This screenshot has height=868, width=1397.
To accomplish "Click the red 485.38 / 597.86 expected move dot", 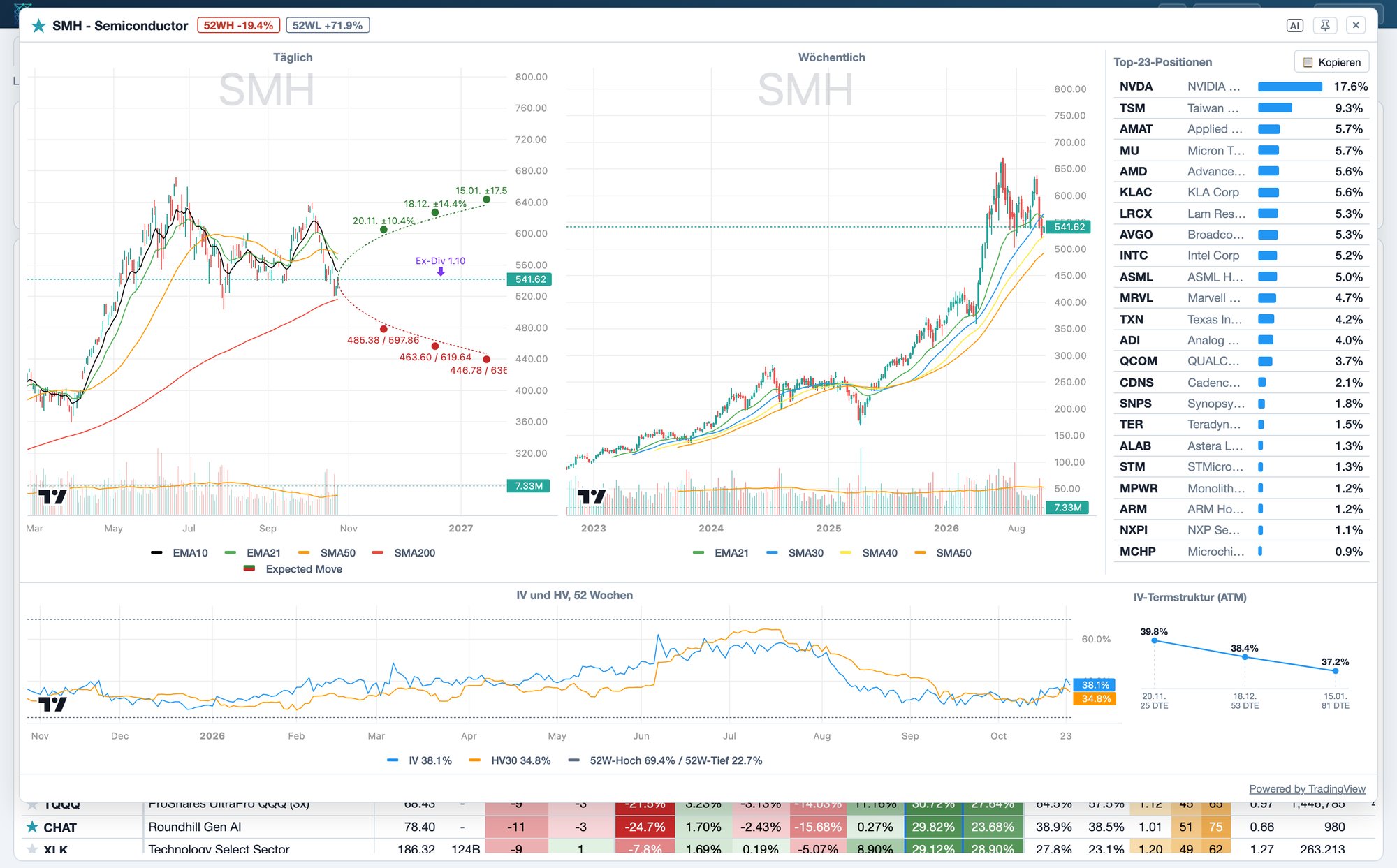I will (x=383, y=329).
